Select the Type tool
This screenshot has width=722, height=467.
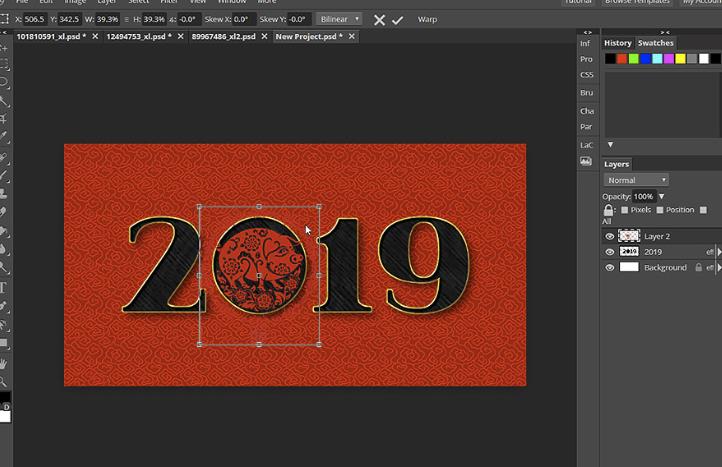point(4,288)
